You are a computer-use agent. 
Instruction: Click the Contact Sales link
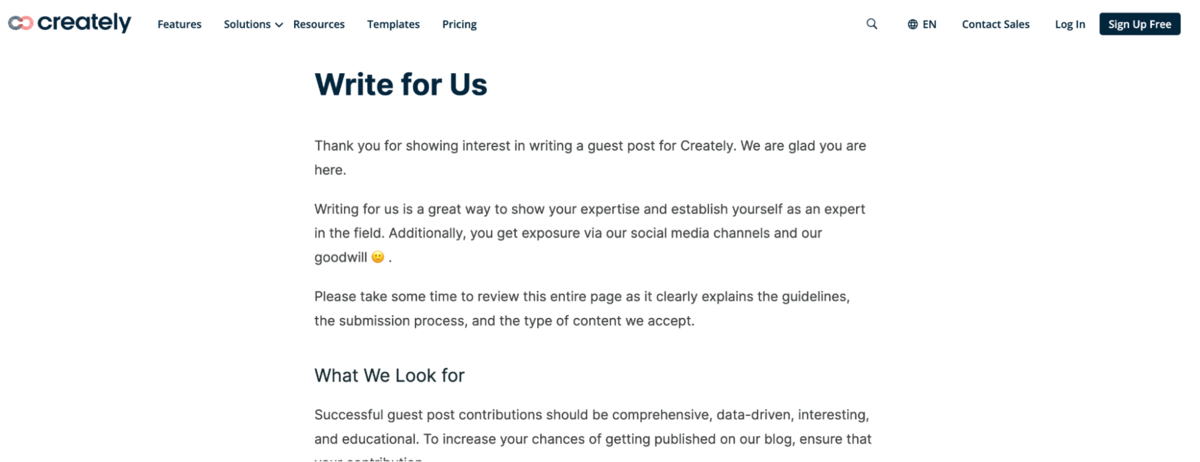995,24
